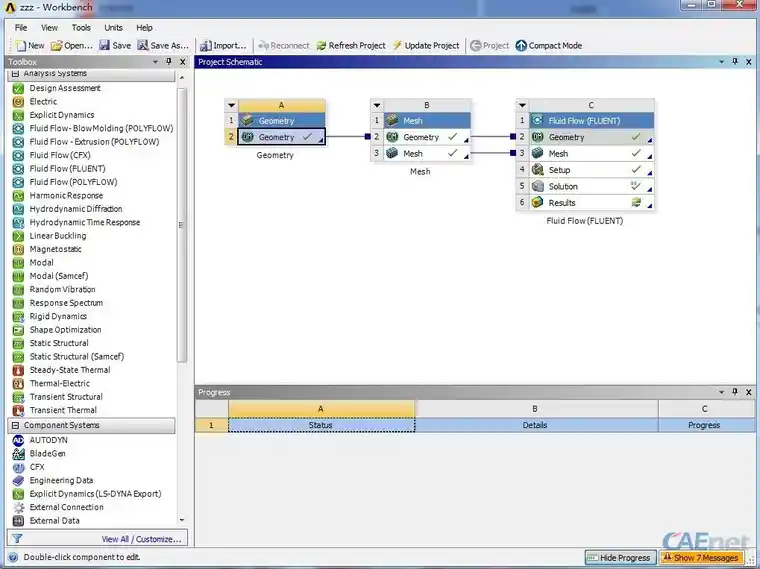Open the Help menu
This screenshot has height=569, width=760.
pyautogui.click(x=144, y=28)
